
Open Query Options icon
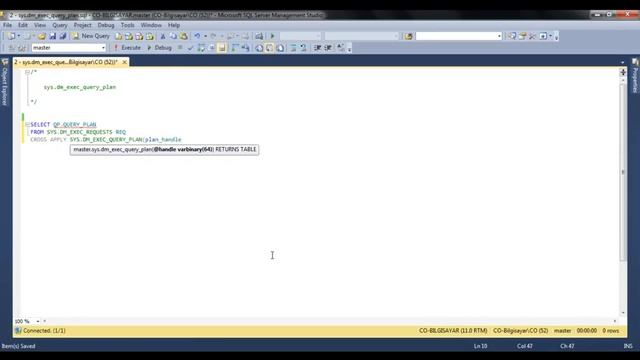coord(211,48)
